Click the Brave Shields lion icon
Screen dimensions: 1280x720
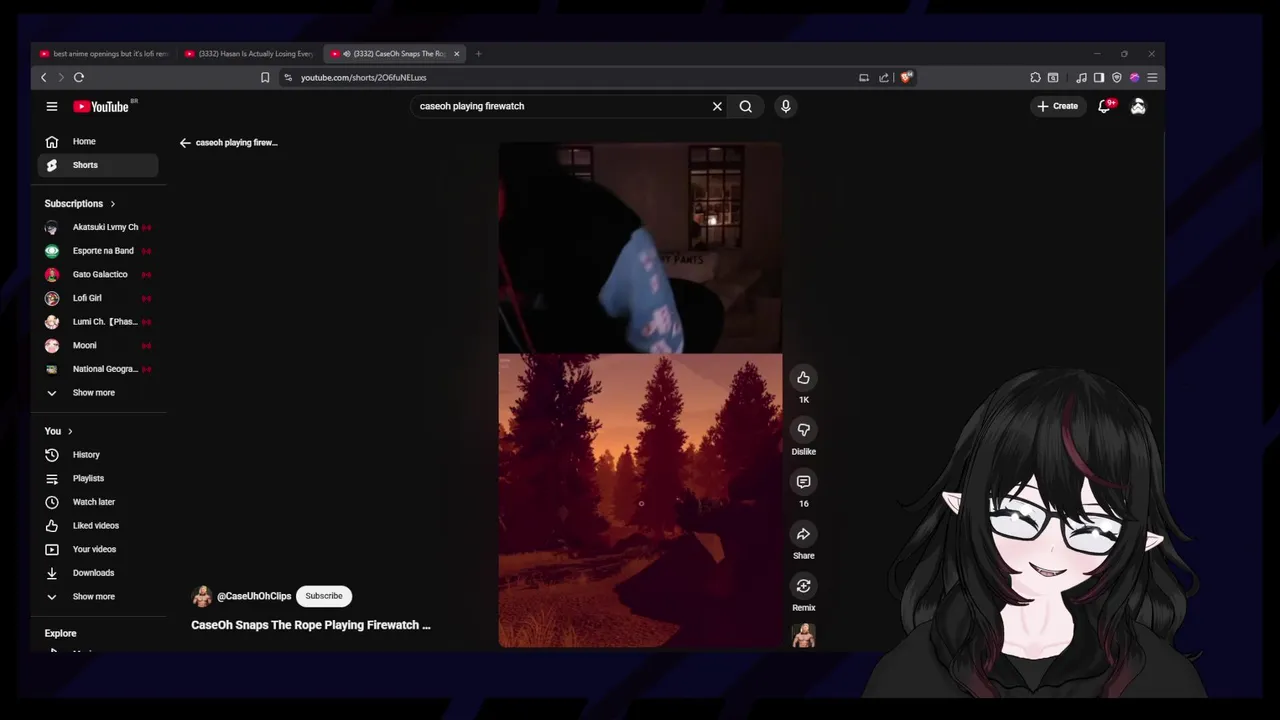[906, 77]
